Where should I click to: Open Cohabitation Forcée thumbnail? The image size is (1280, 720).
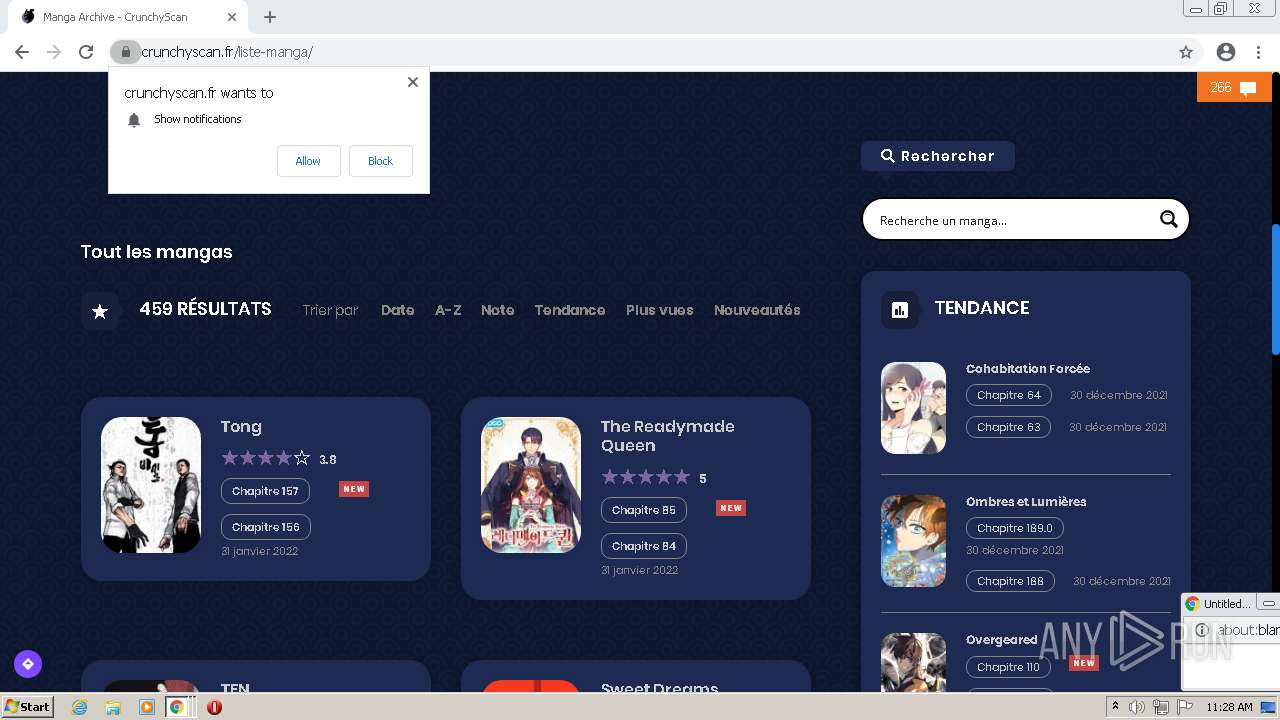[x=913, y=408]
